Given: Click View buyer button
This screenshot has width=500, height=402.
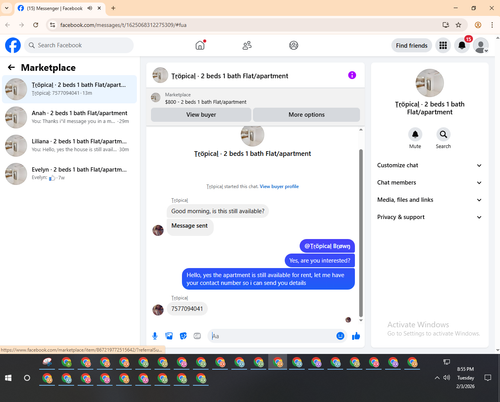Looking at the screenshot, I should click(x=201, y=115).
